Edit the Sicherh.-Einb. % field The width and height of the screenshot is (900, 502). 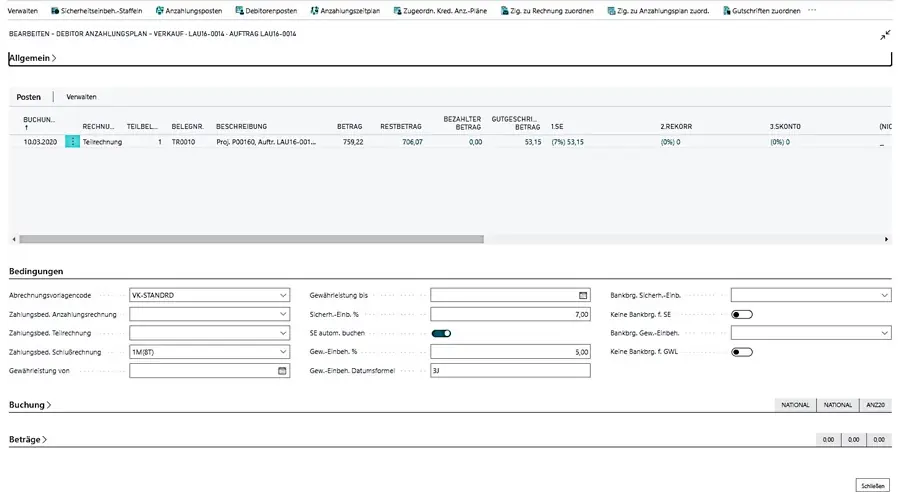[510, 314]
